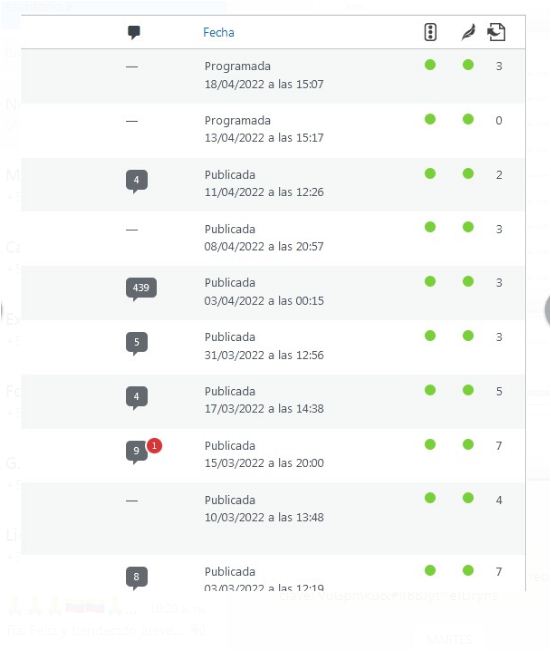The image size is (551, 651).
Task: Click the links count 7 for 15/03/2022
Action: click(x=499, y=446)
